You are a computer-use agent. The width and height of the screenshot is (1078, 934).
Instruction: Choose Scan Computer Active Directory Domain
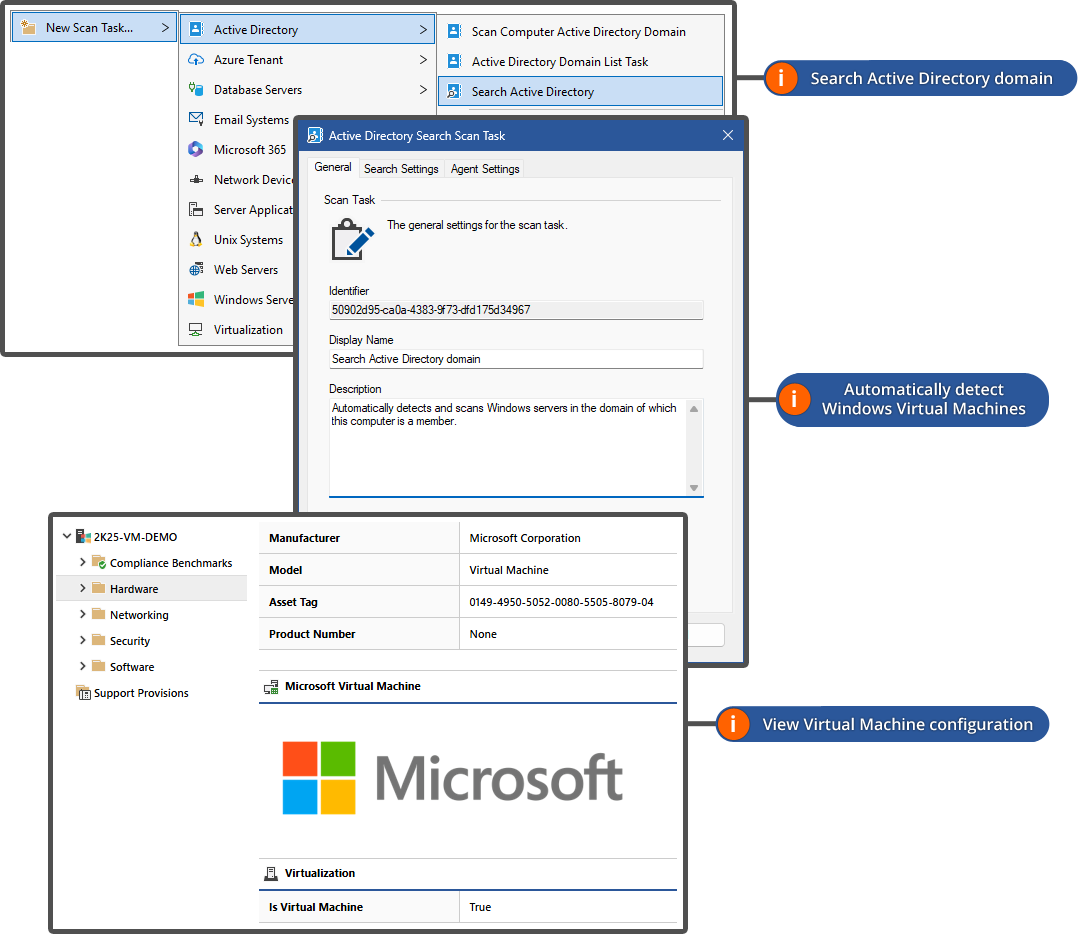tap(581, 32)
